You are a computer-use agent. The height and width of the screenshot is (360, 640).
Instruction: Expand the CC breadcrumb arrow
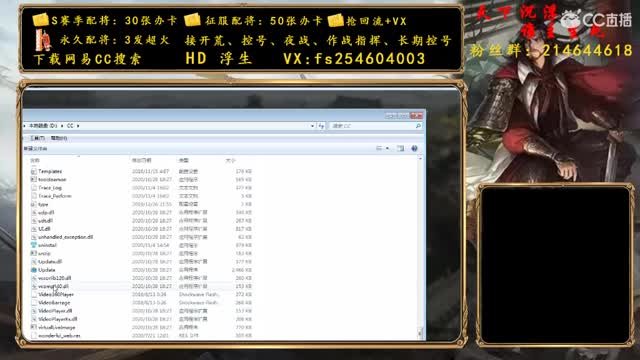point(78,126)
